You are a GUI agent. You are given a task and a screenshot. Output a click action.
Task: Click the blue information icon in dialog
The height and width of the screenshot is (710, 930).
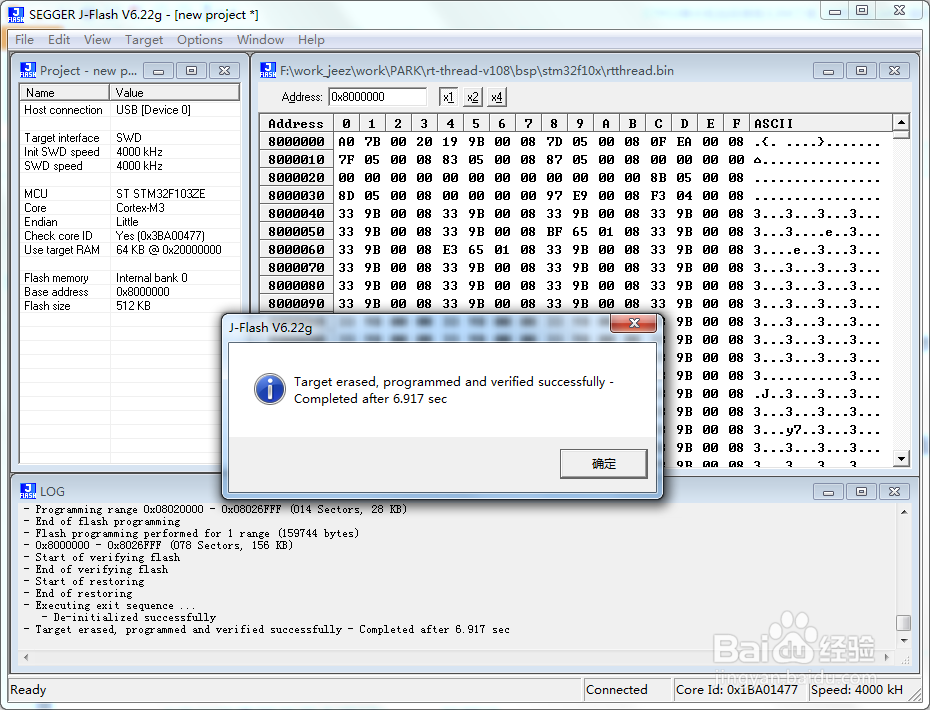[270, 389]
